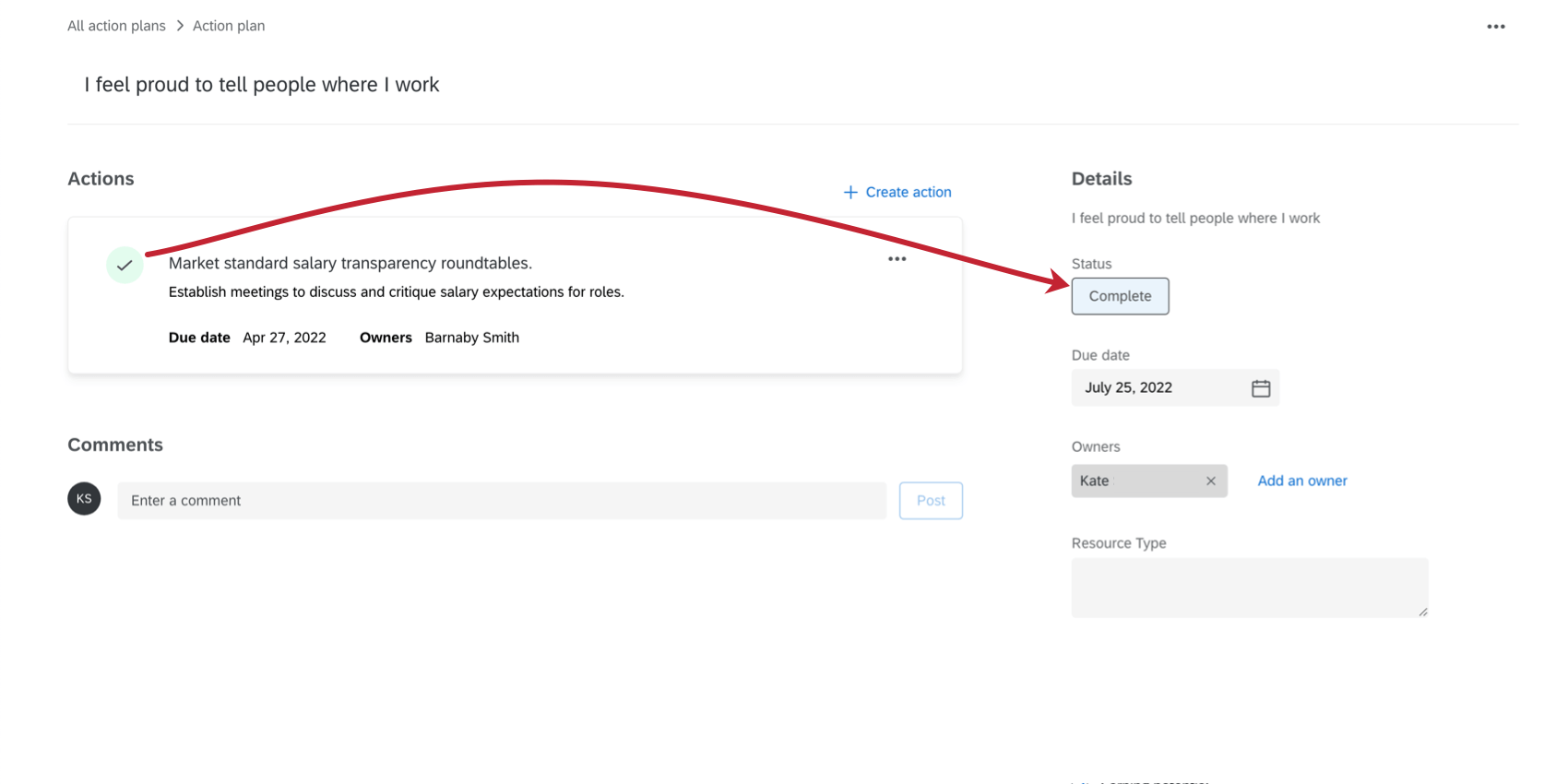Click the July 25, 2022 due date field
The width and height of the screenshot is (1568, 784).
[x=1175, y=387]
